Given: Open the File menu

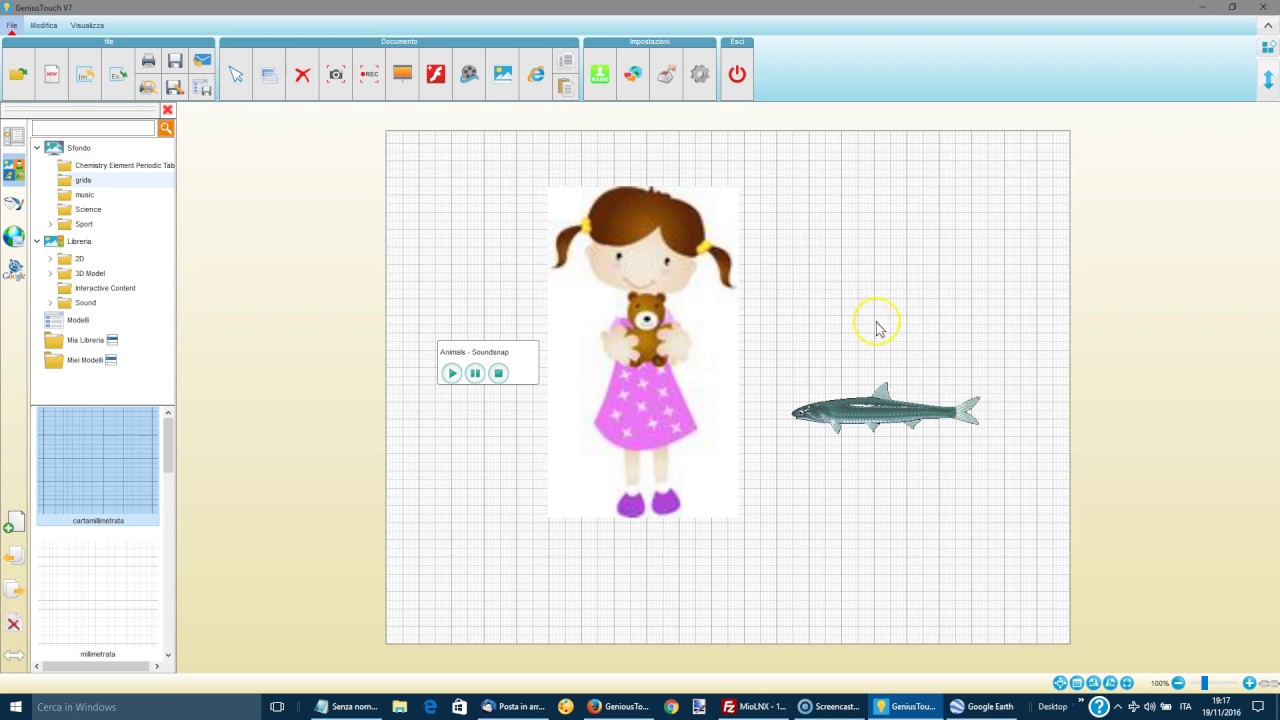Looking at the screenshot, I should point(12,25).
